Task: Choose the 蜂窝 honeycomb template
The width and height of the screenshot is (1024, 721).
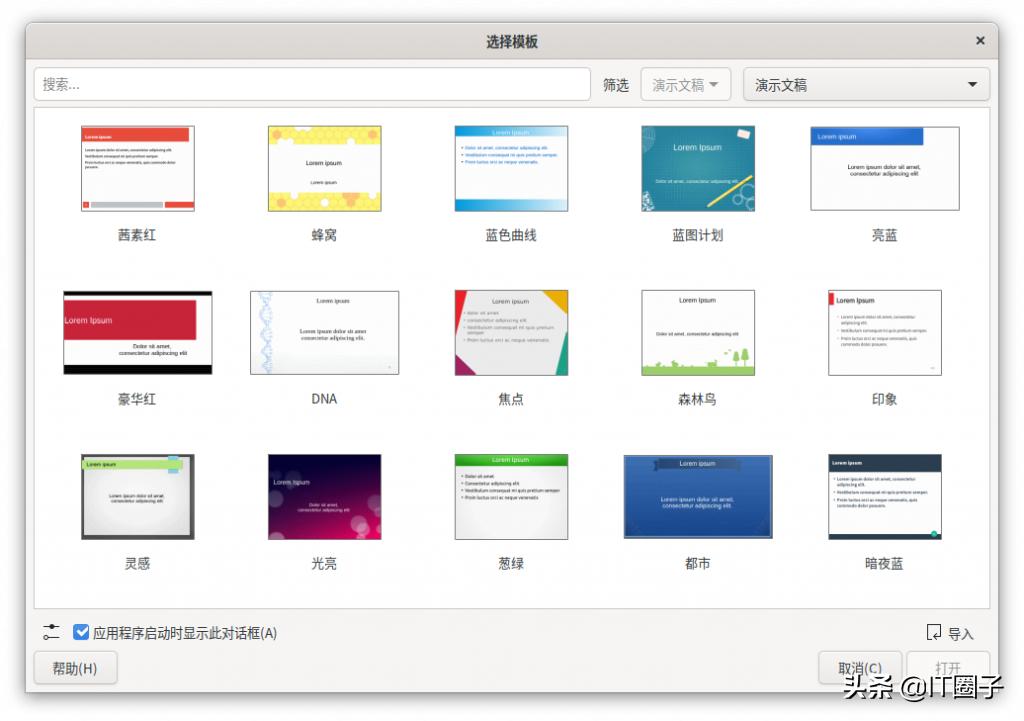Action: pyautogui.click(x=324, y=168)
